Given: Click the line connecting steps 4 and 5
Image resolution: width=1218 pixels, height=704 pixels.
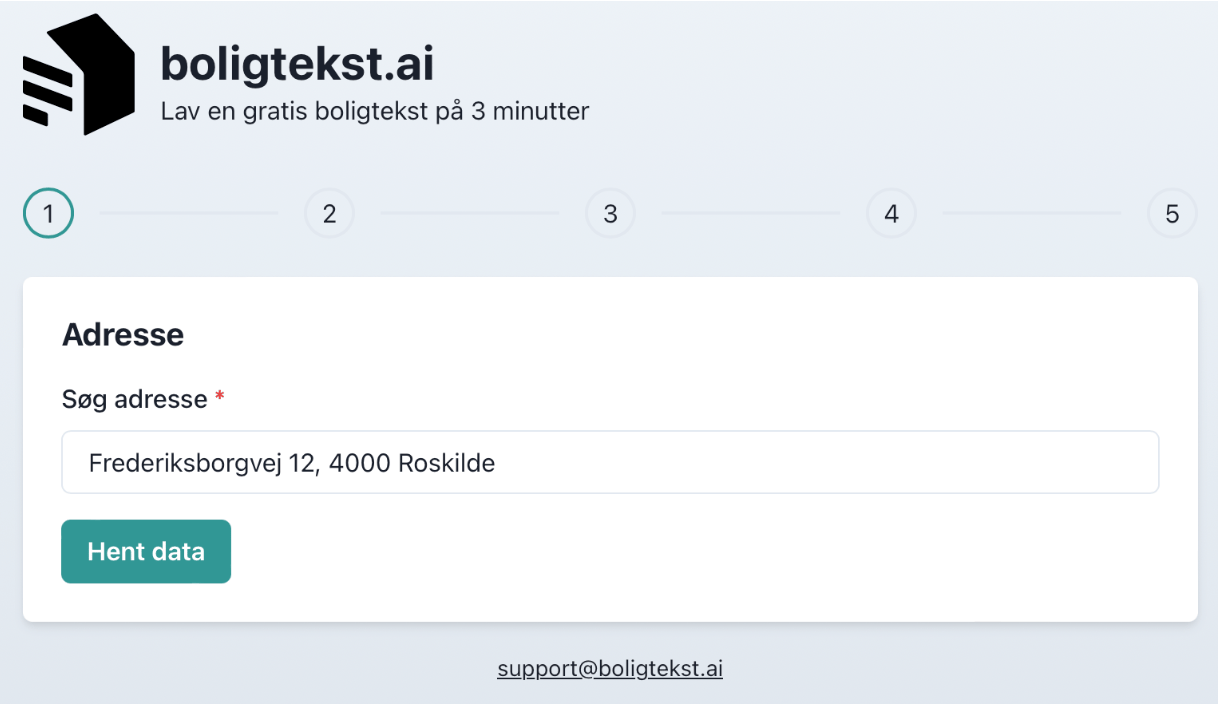Looking at the screenshot, I should [1031, 213].
